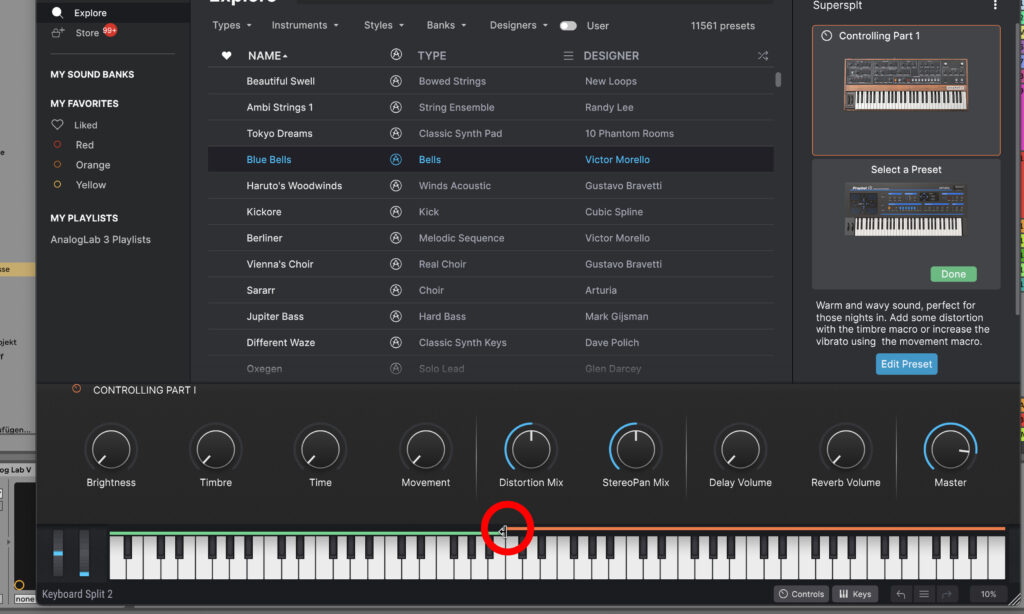Open the history list icon in the bottom bar

(x=923, y=594)
